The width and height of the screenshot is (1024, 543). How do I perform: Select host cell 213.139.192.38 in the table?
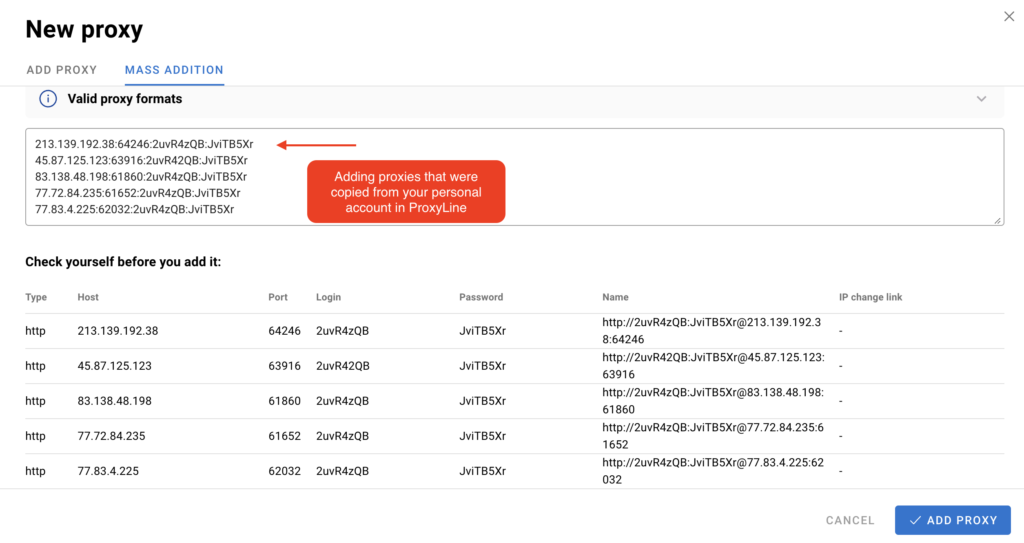[118, 331]
